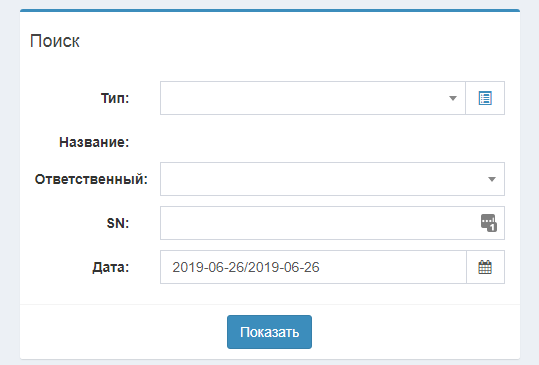Screen dimensions: 539x365
Task: Select the 2019-06-26/2019-06-26 date text
Action: click(246, 267)
